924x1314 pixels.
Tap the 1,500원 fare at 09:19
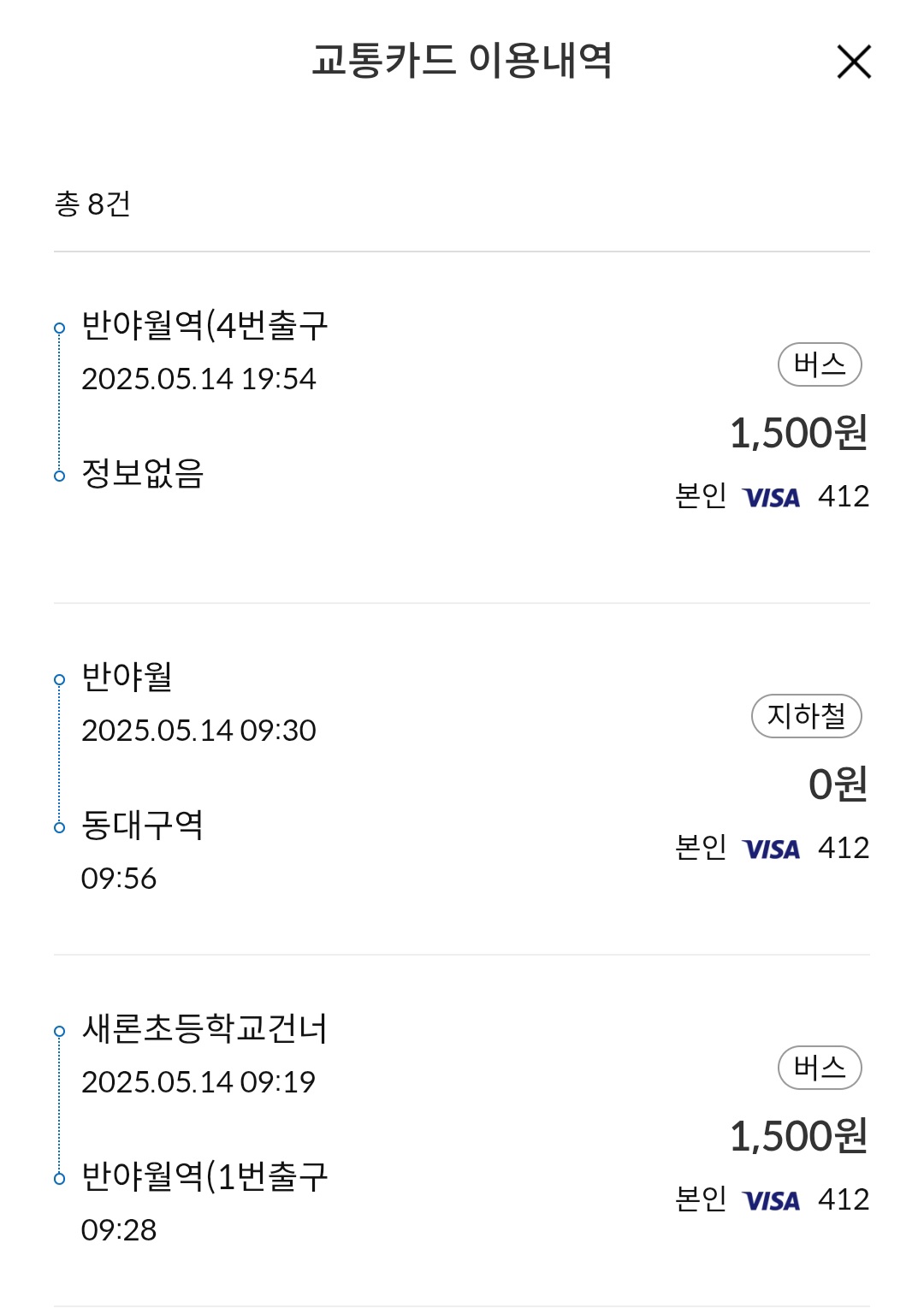(x=798, y=1136)
